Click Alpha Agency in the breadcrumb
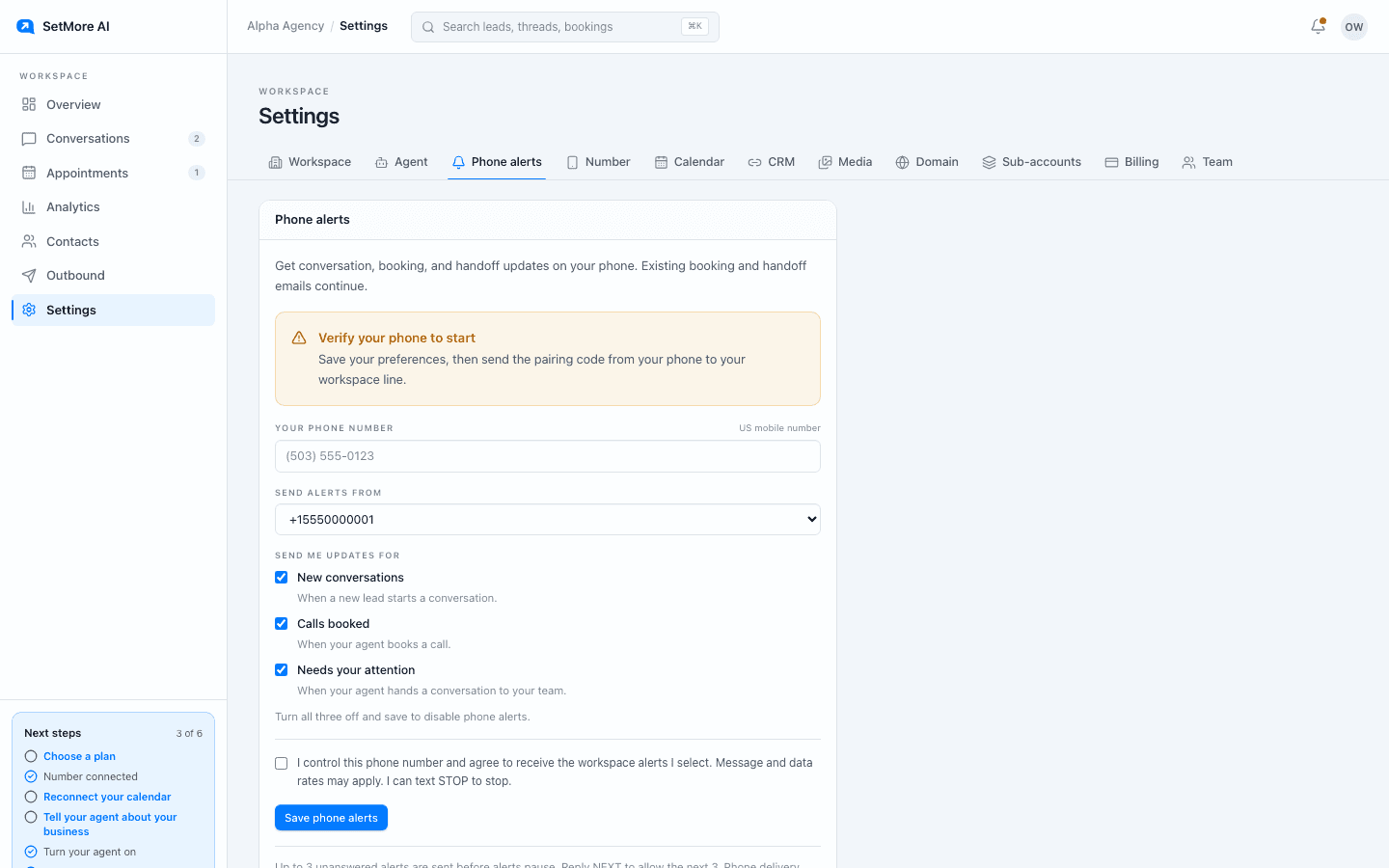This screenshot has width=1389, height=868. pyautogui.click(x=286, y=26)
